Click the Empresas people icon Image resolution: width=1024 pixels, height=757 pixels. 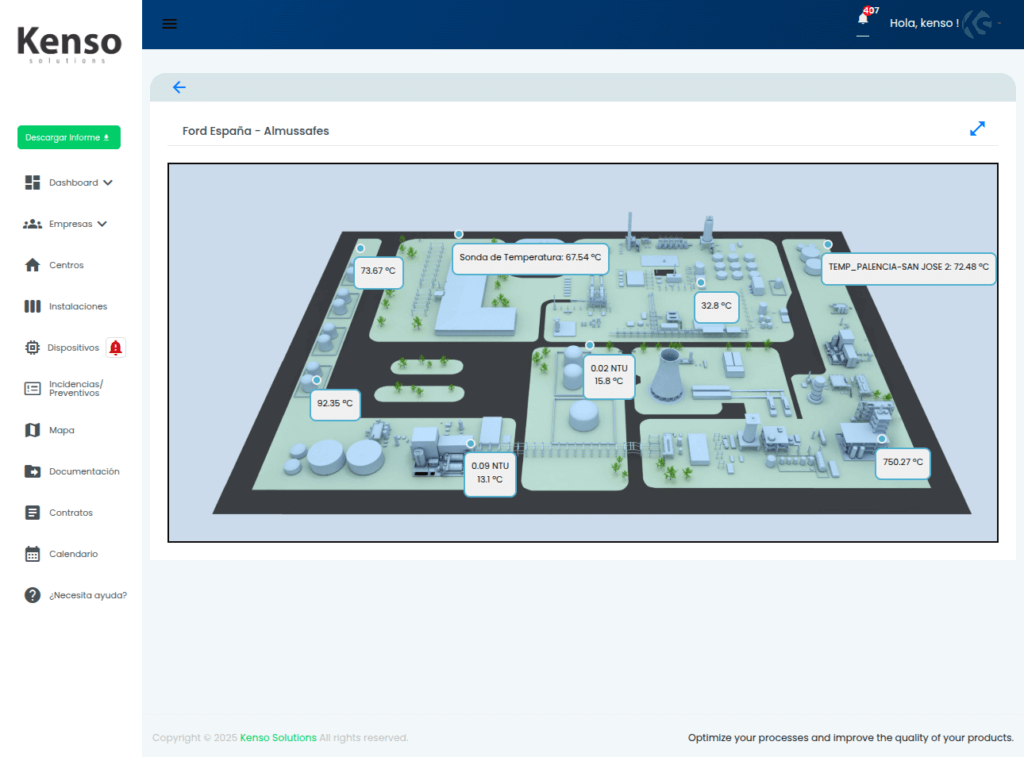coord(33,224)
